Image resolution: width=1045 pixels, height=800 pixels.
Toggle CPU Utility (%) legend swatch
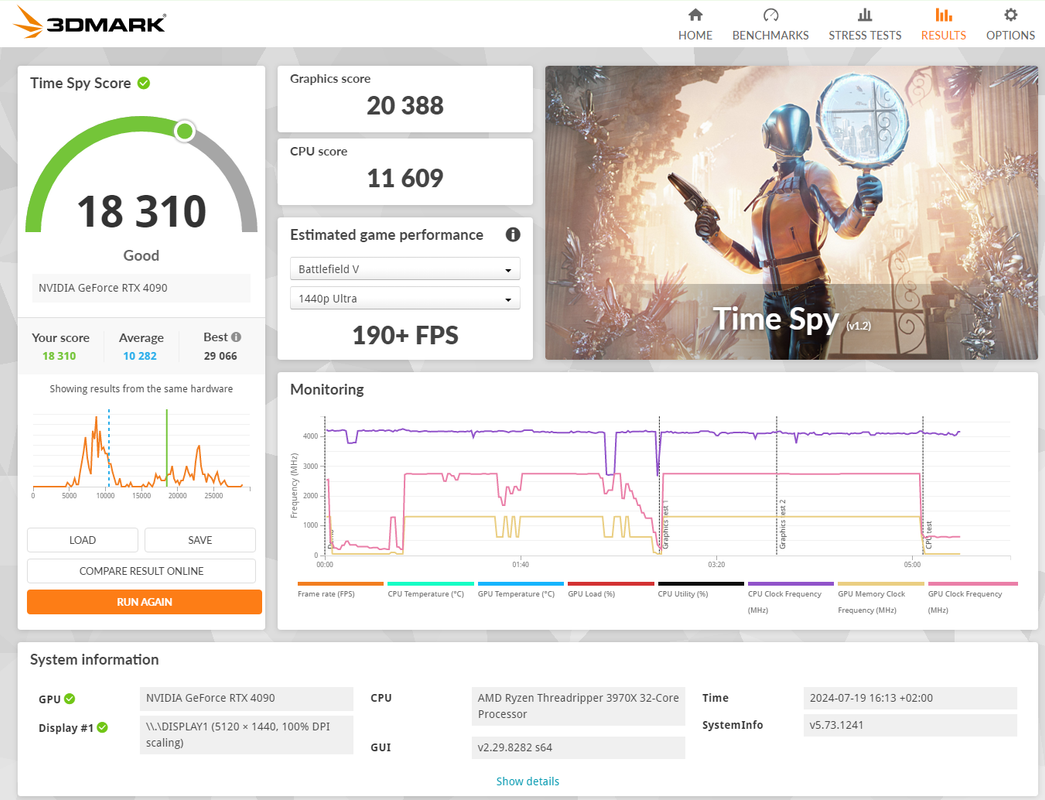click(x=700, y=583)
